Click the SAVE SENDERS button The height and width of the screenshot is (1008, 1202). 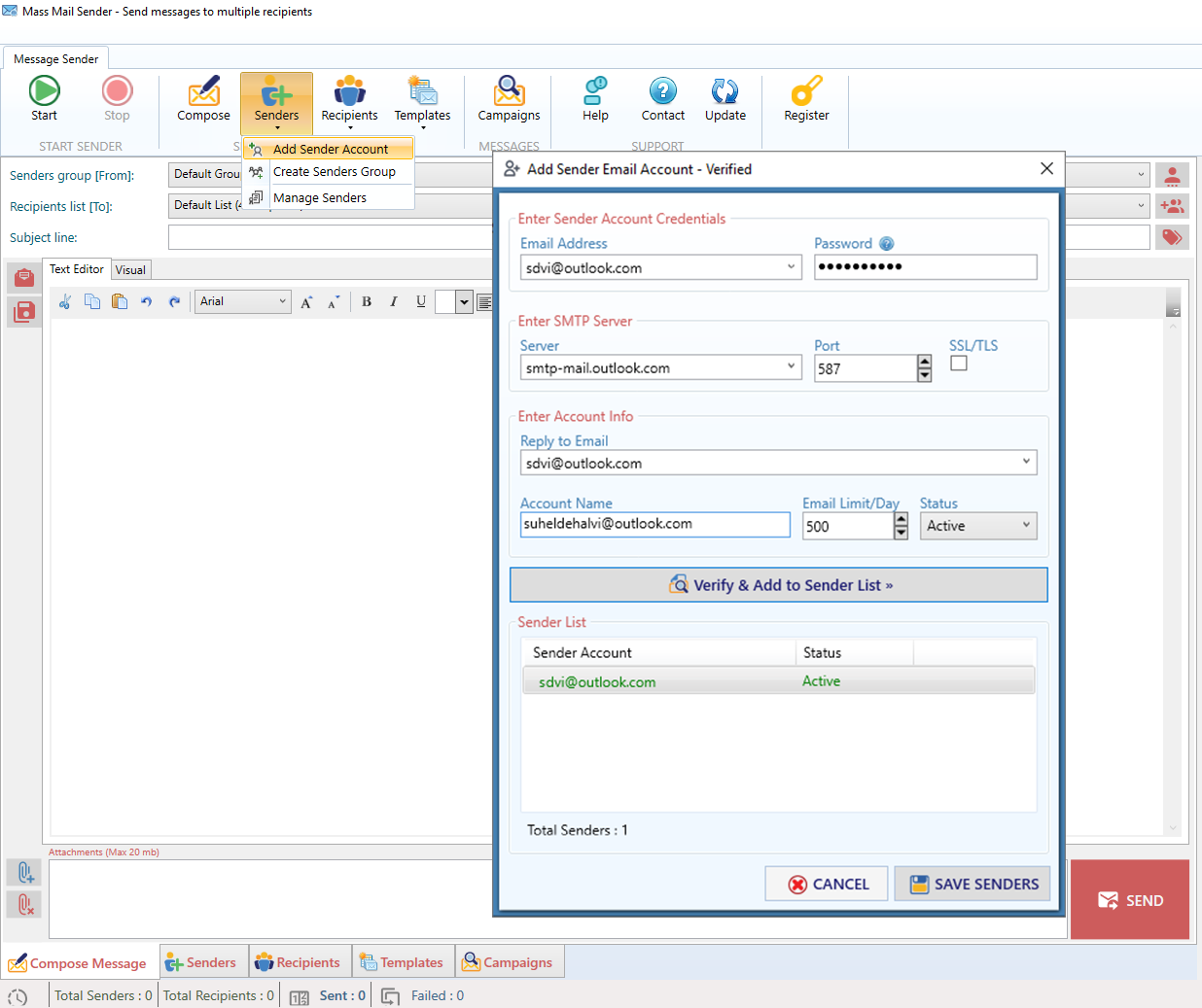tap(972, 884)
